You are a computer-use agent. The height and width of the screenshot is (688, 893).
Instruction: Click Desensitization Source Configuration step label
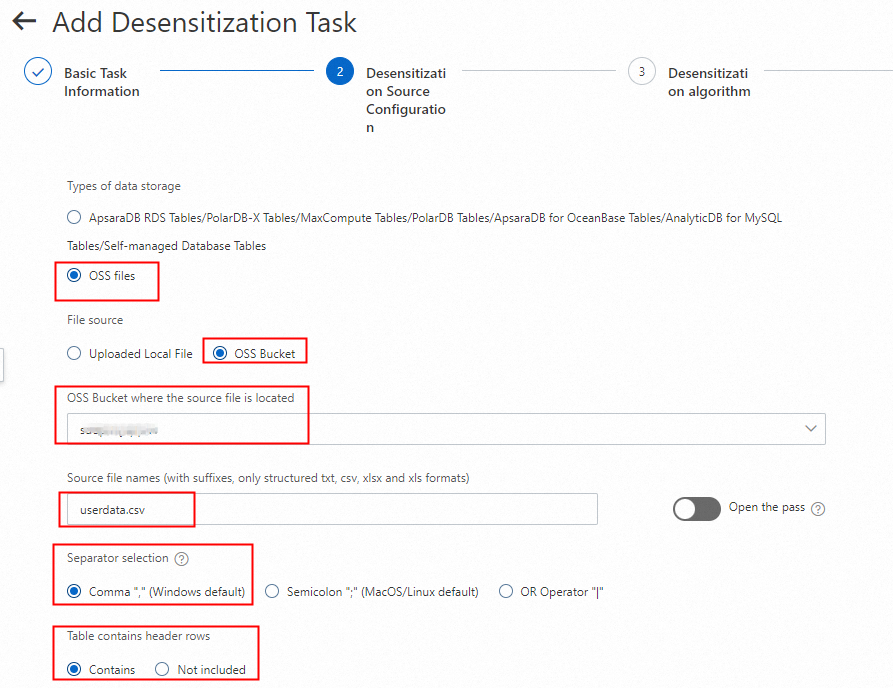click(x=405, y=100)
